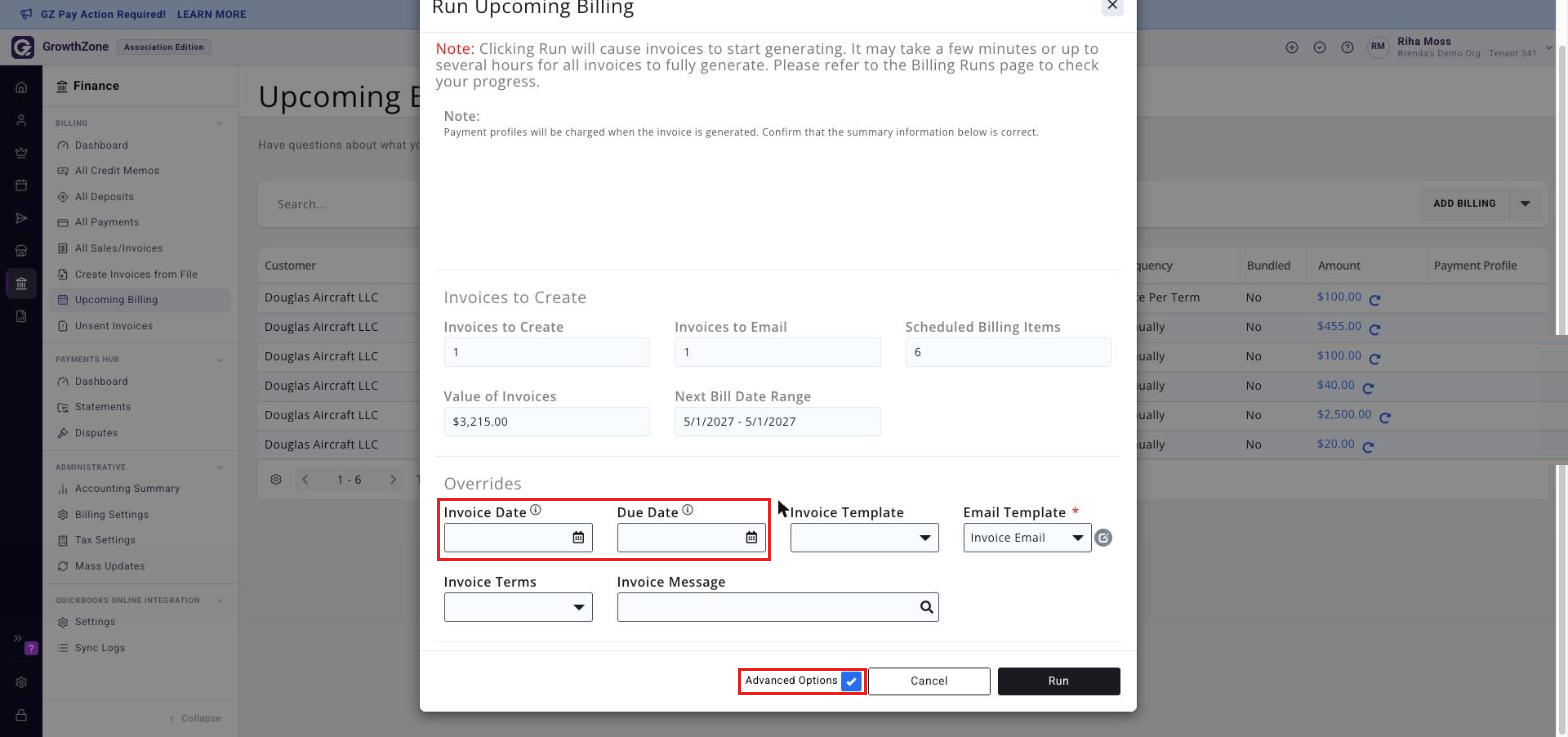This screenshot has height=737, width=1568.
Task: Click the checkmark tasks icon in header
Action: pyautogui.click(x=1320, y=47)
